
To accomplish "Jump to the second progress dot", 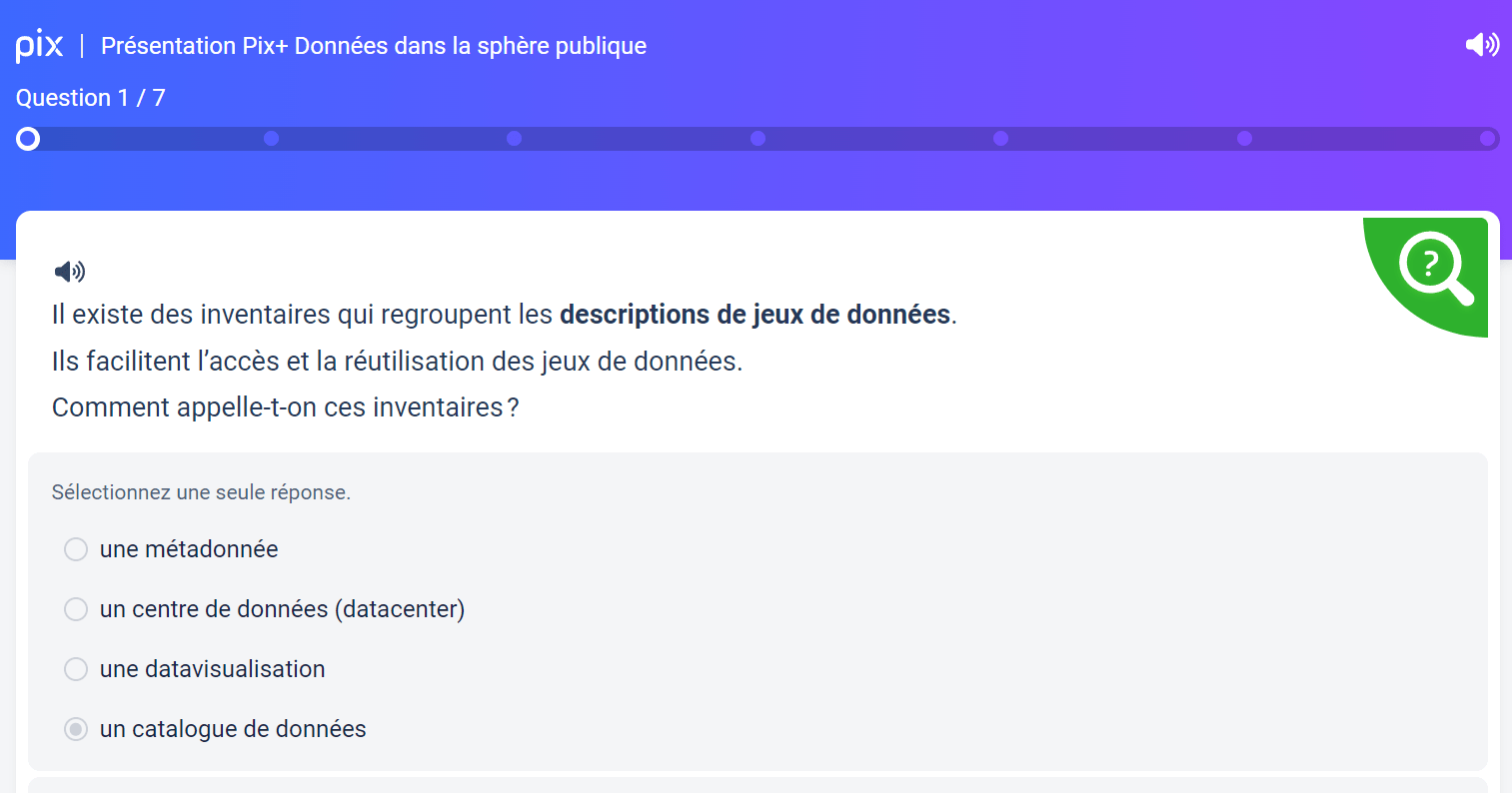I will [x=271, y=139].
